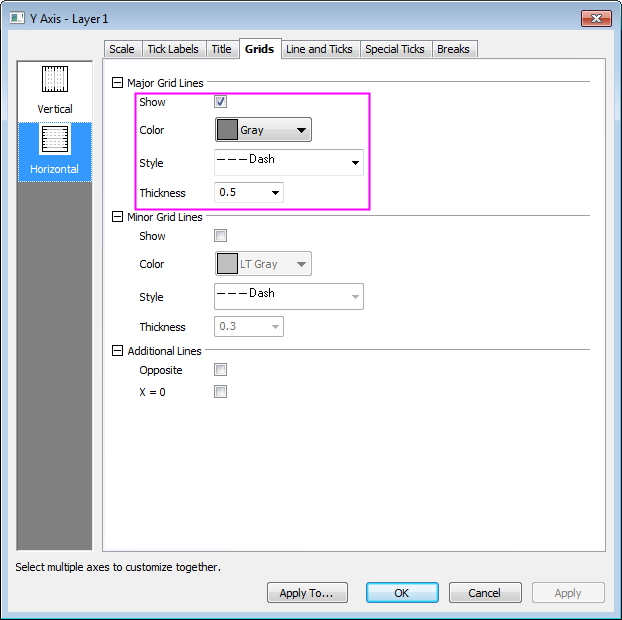Check the Opposite additional line box
The width and height of the screenshot is (622, 620).
(221, 370)
